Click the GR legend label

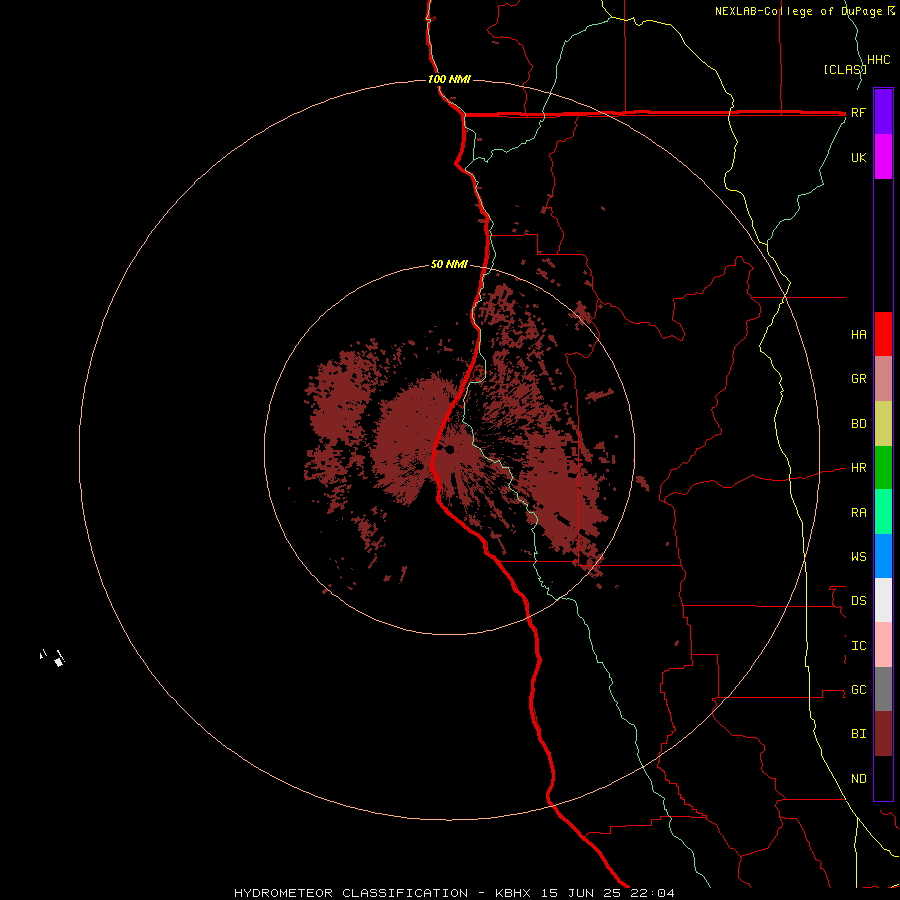[858, 379]
